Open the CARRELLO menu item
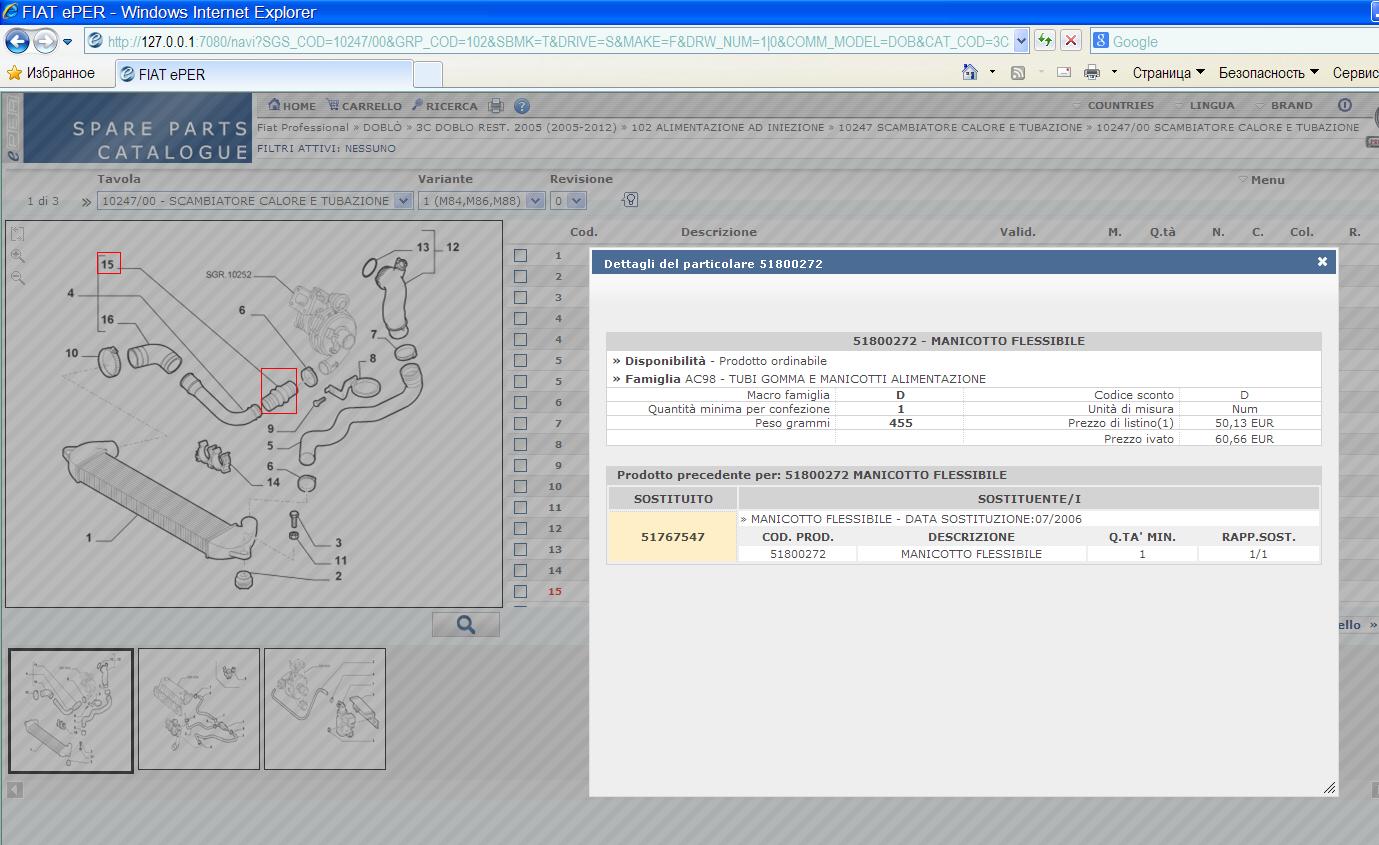Screen dimensions: 1379x845 pos(366,106)
